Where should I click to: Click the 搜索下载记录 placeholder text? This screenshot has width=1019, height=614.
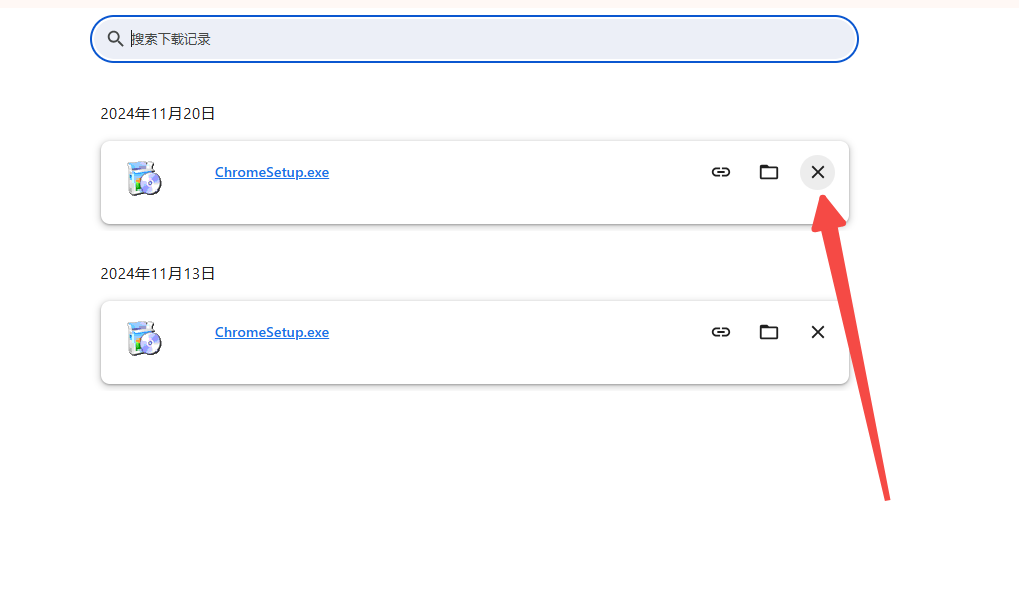pyautogui.click(x=172, y=39)
